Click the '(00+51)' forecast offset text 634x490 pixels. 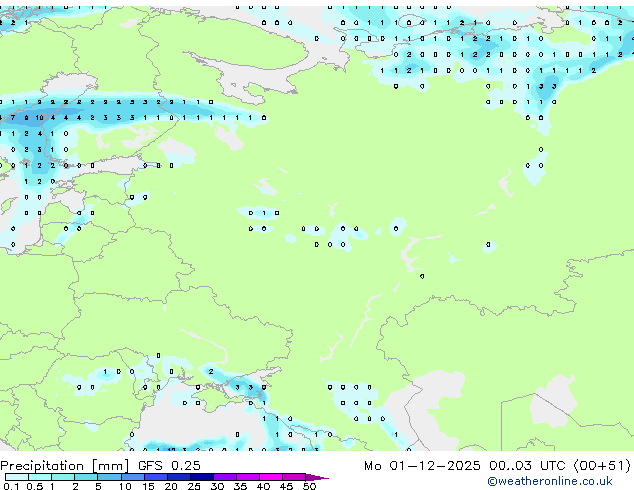point(602,465)
